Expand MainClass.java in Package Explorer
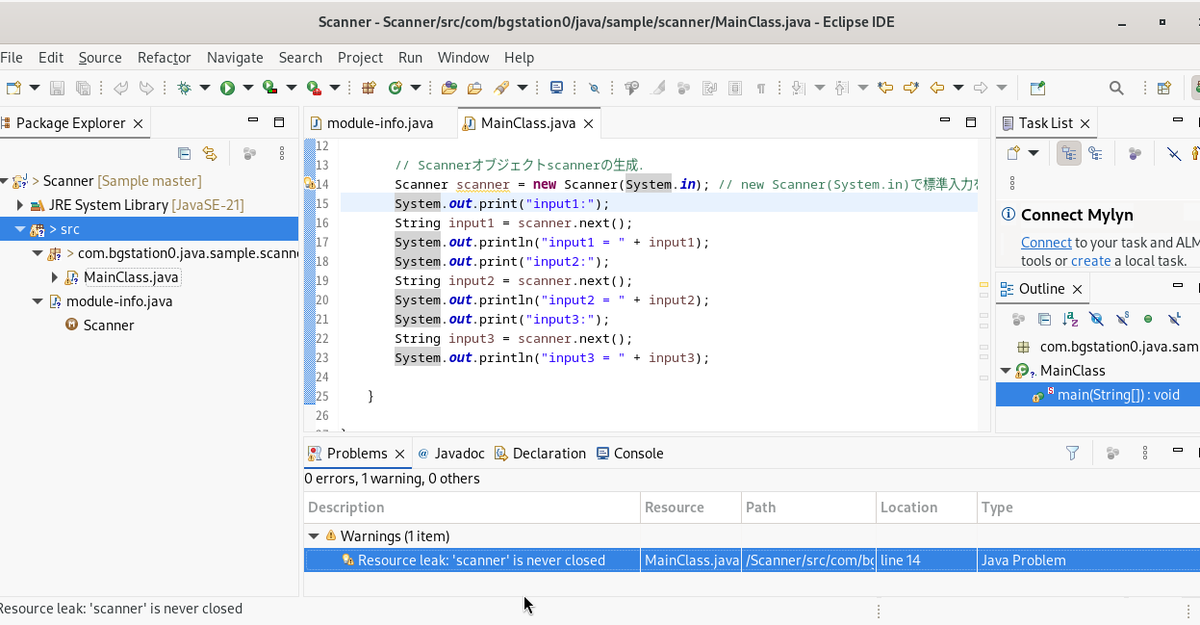Image resolution: width=1200 pixels, height=625 pixels. (55, 277)
